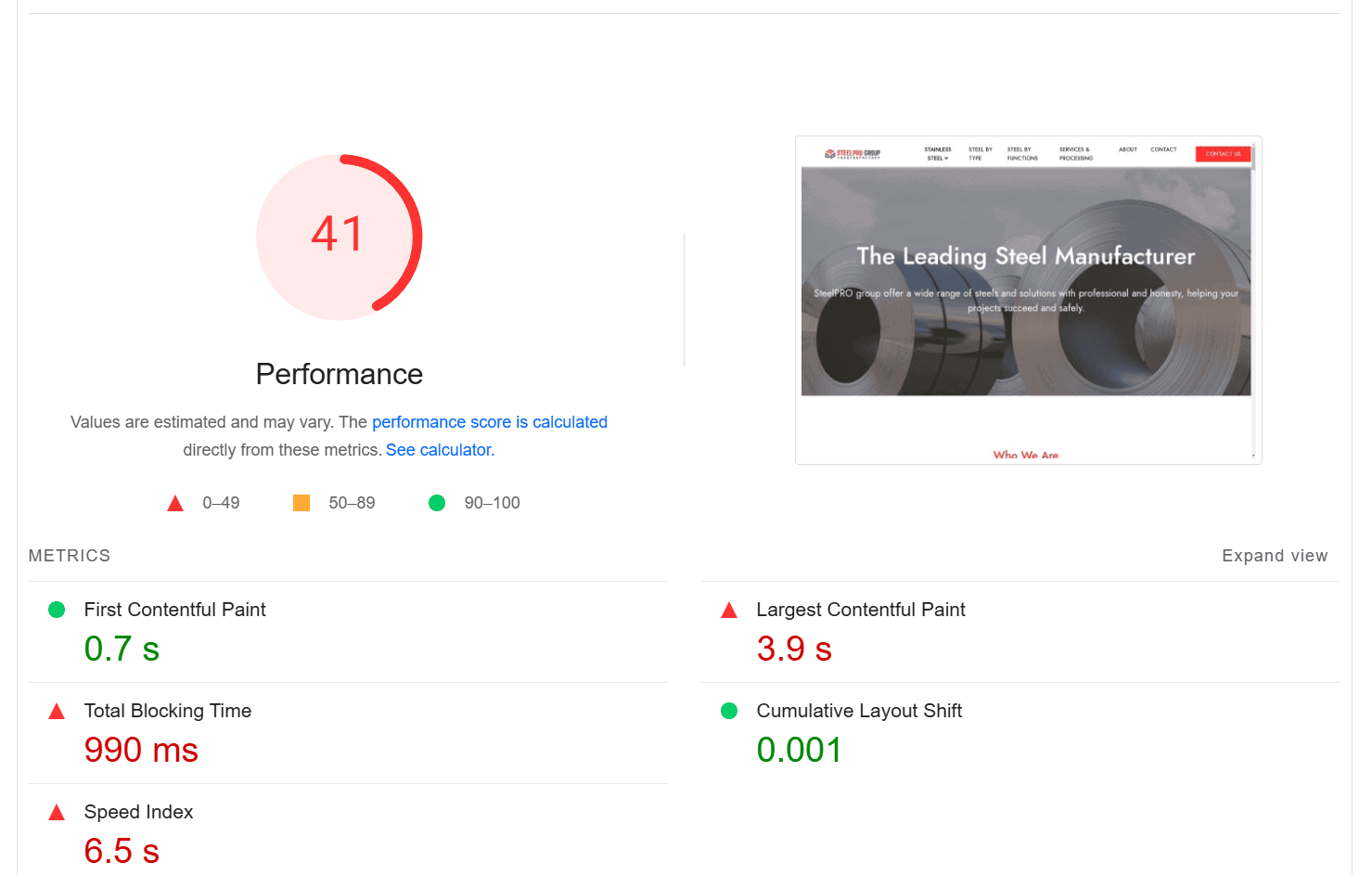Click the 0.7 s value
The image size is (1372, 875).
pos(122,649)
